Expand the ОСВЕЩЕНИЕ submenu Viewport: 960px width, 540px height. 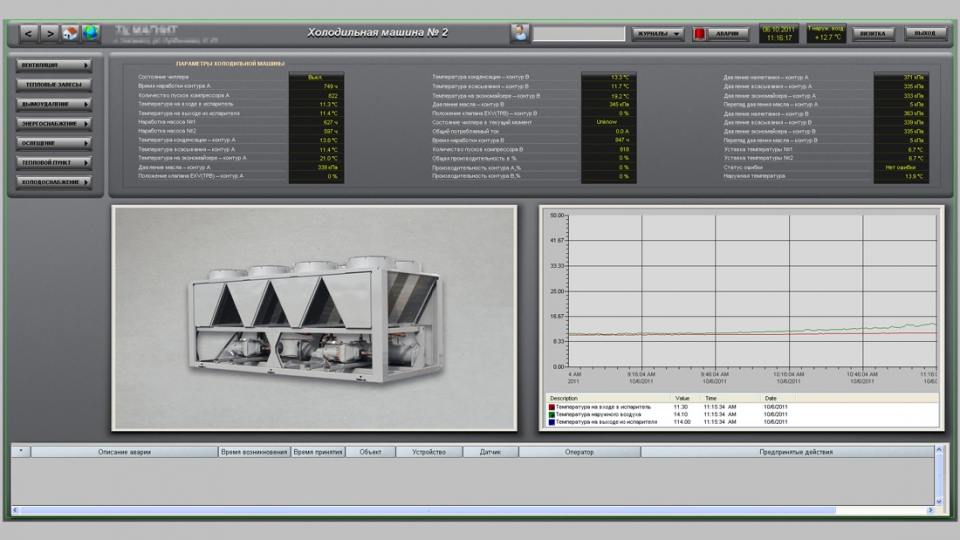click(54, 143)
